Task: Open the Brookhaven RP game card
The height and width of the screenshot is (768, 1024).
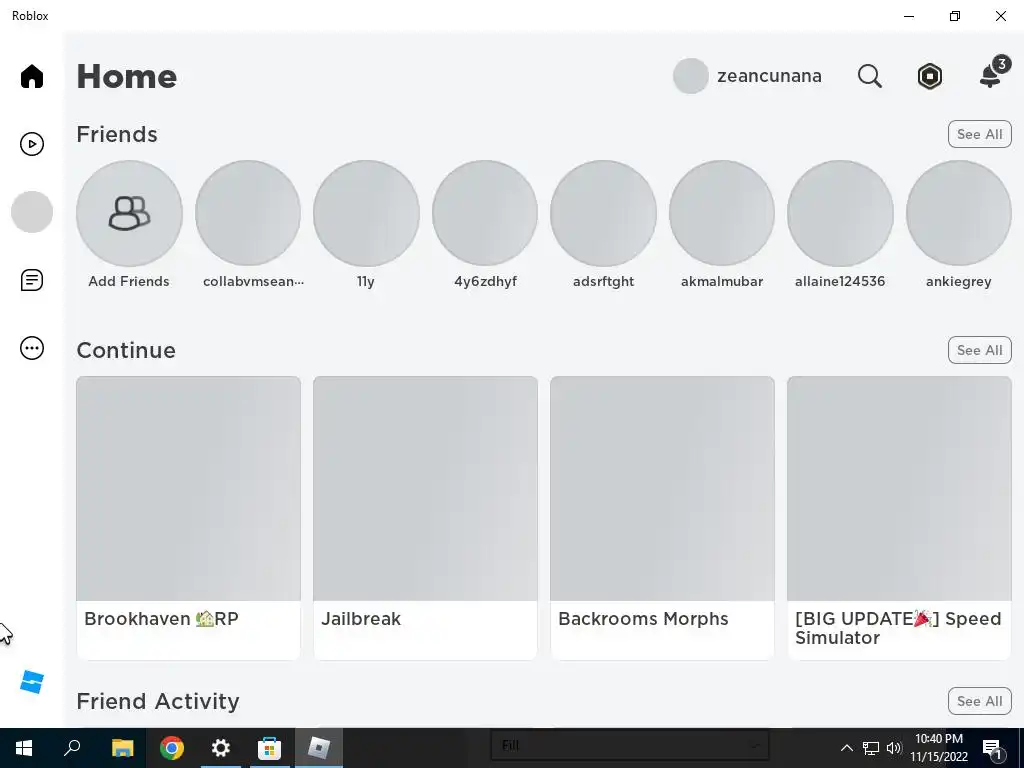Action: click(x=188, y=517)
